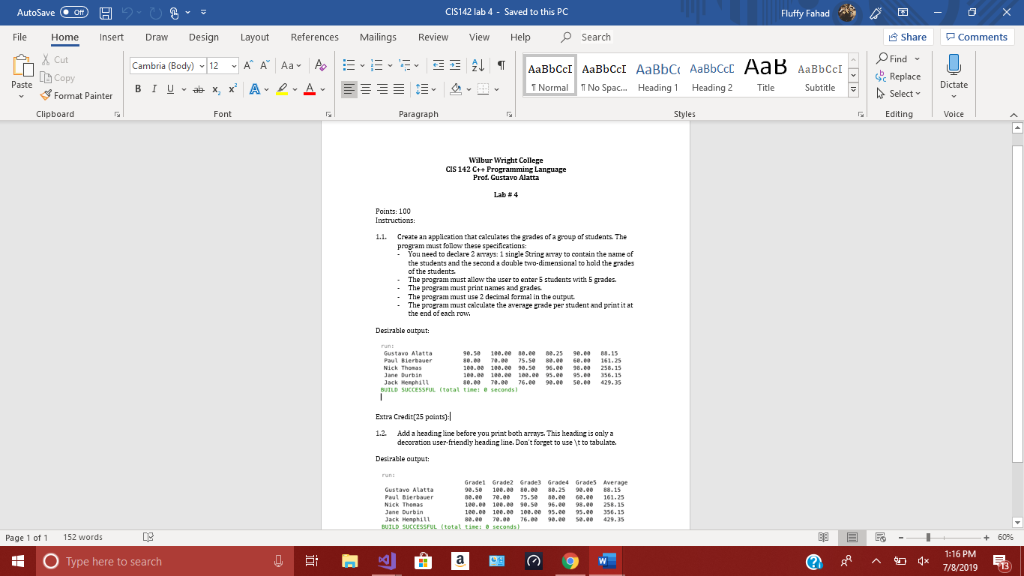1024x576 pixels.
Task: Align text right
Action: pyautogui.click(x=382, y=89)
